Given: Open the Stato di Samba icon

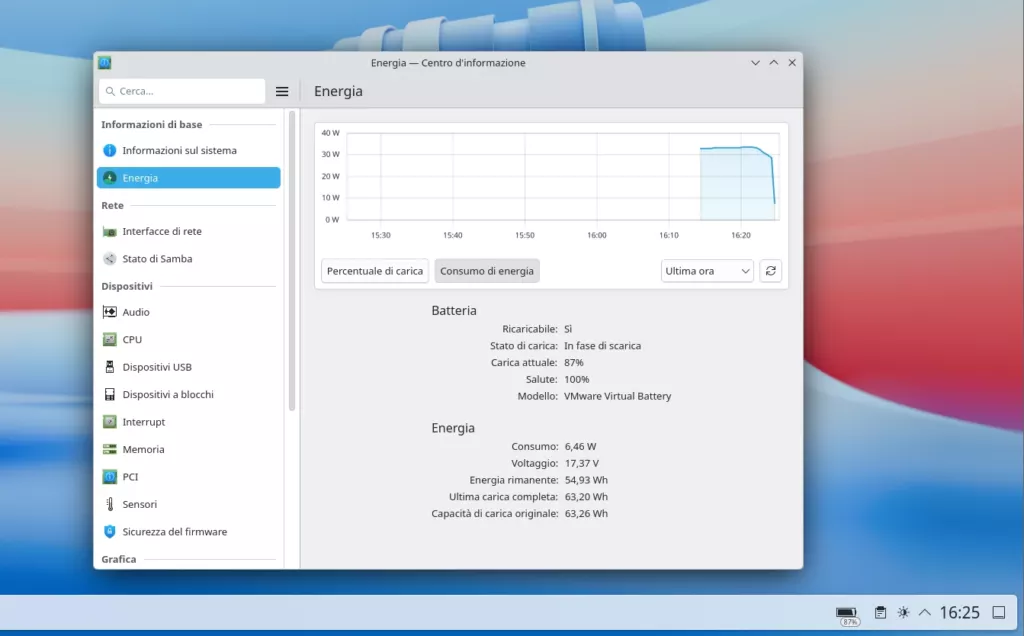Looking at the screenshot, I should 110,259.
